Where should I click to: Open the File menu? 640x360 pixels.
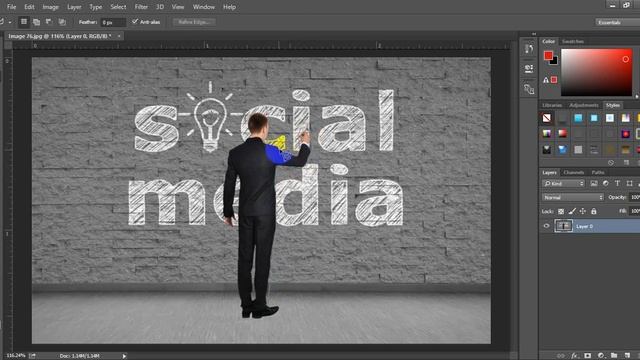tap(11, 7)
